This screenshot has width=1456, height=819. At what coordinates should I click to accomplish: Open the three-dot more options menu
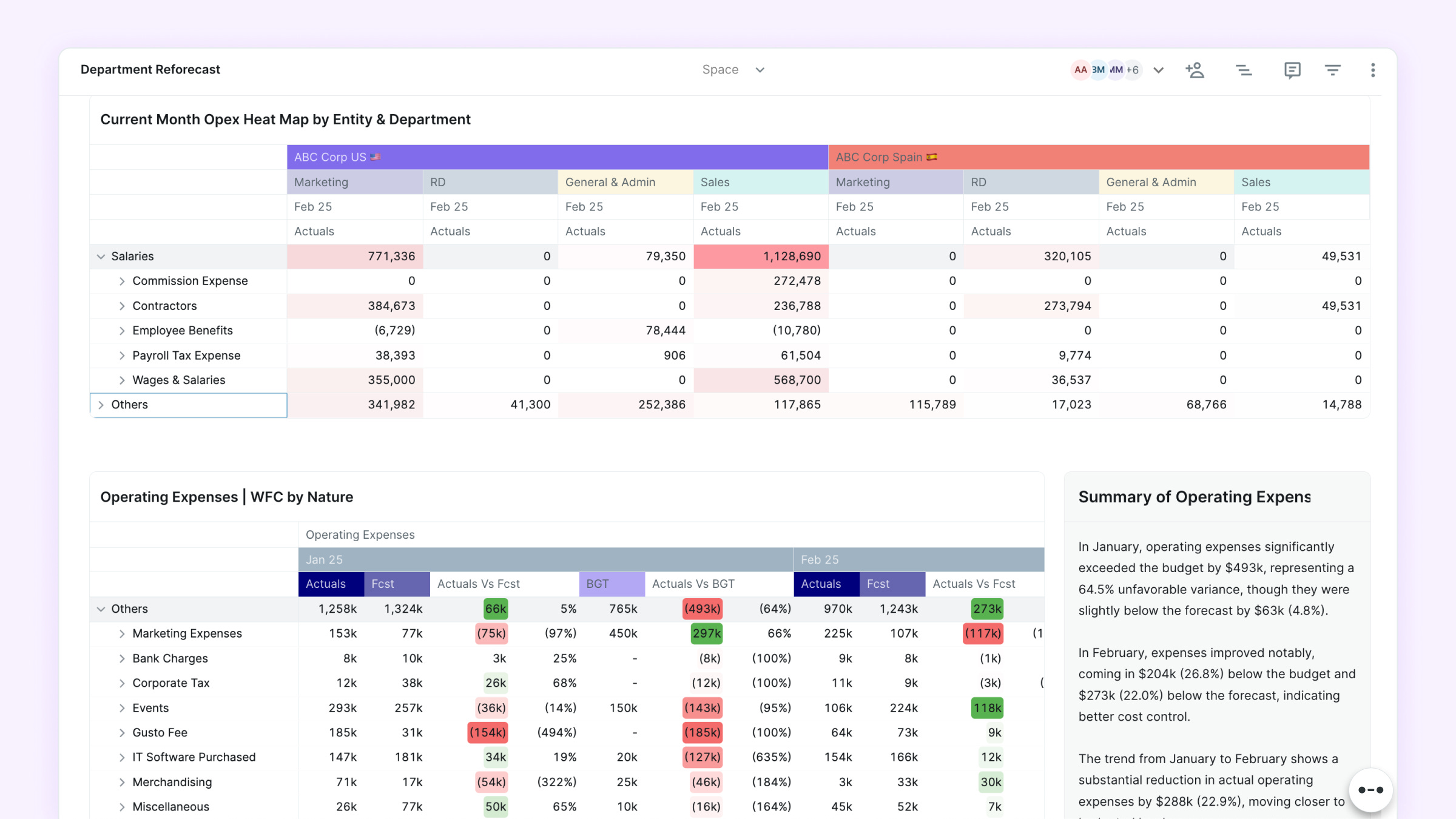[1372, 70]
